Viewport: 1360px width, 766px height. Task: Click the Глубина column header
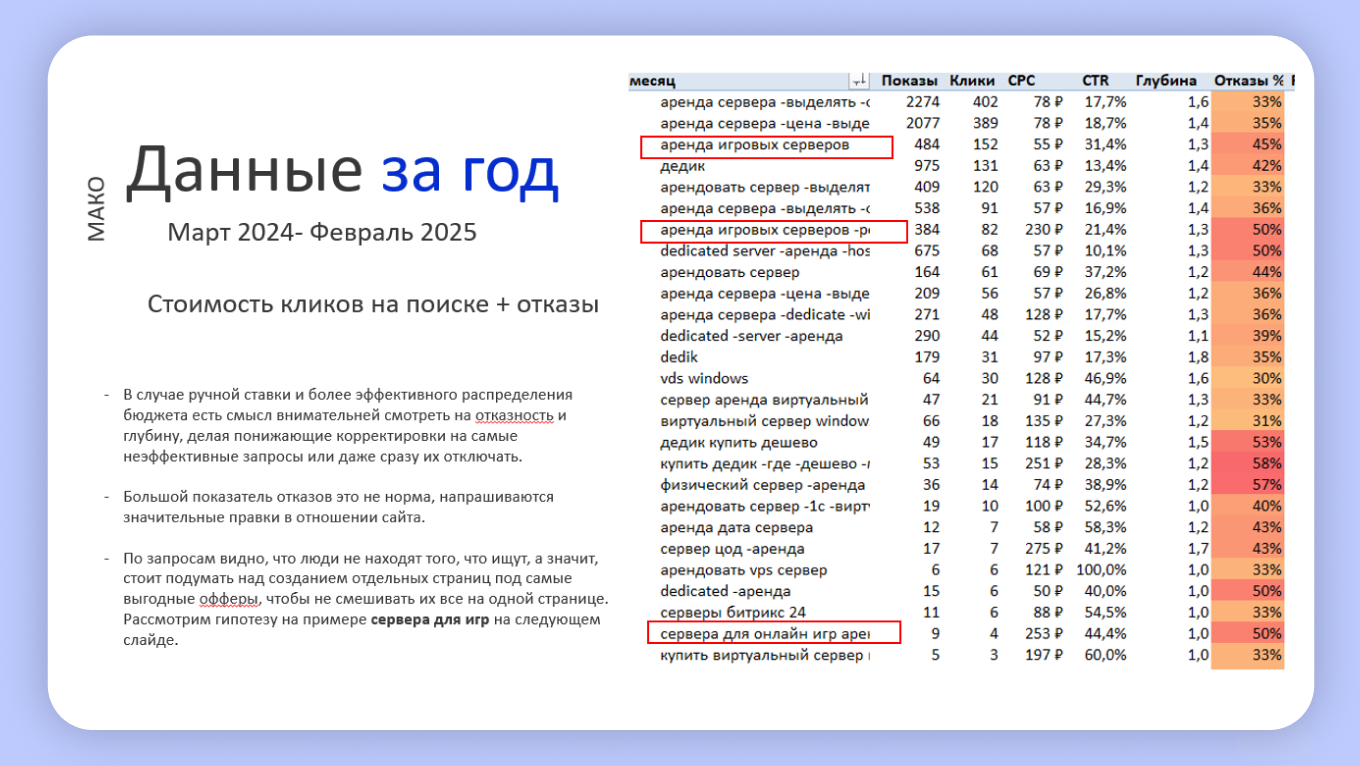coord(1166,81)
